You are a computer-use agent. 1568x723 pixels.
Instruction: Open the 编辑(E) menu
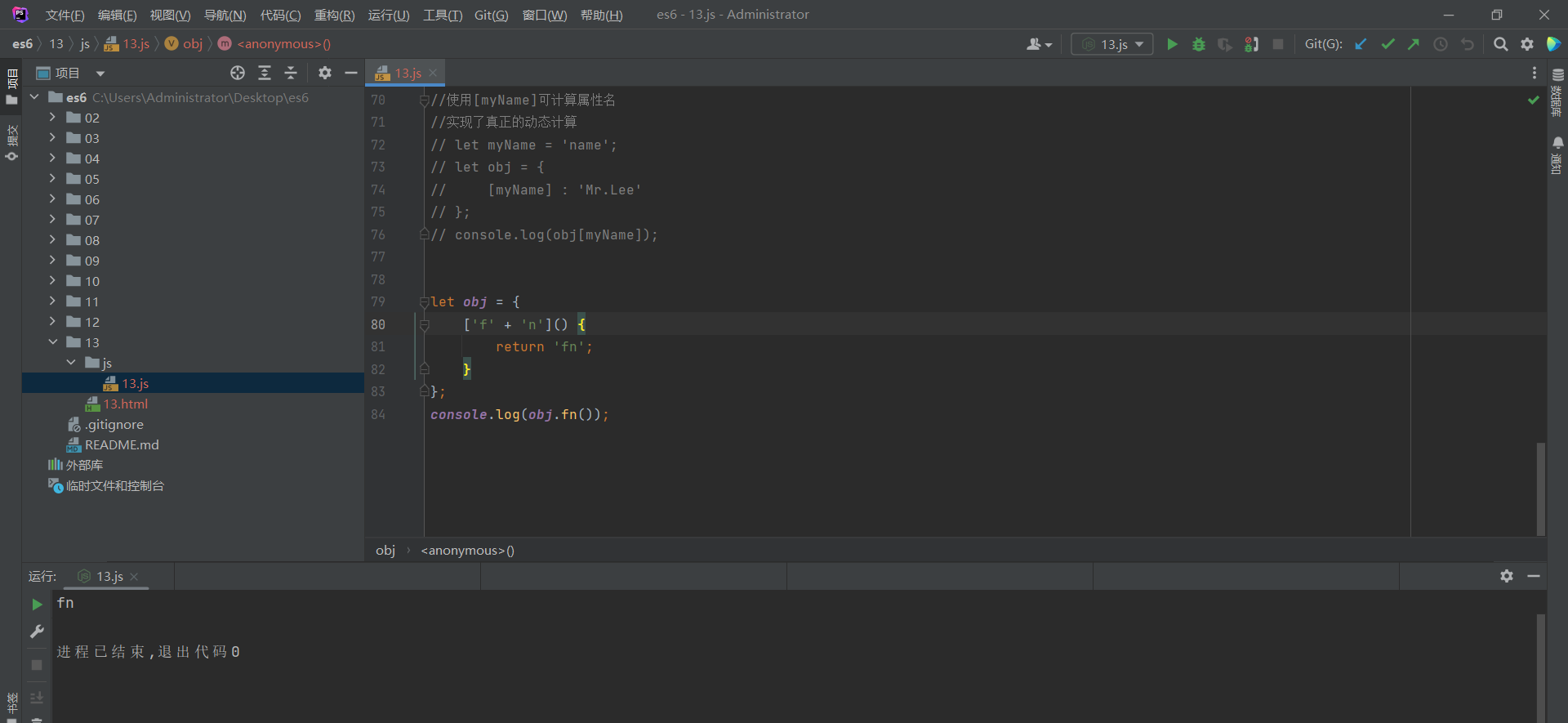point(117,15)
